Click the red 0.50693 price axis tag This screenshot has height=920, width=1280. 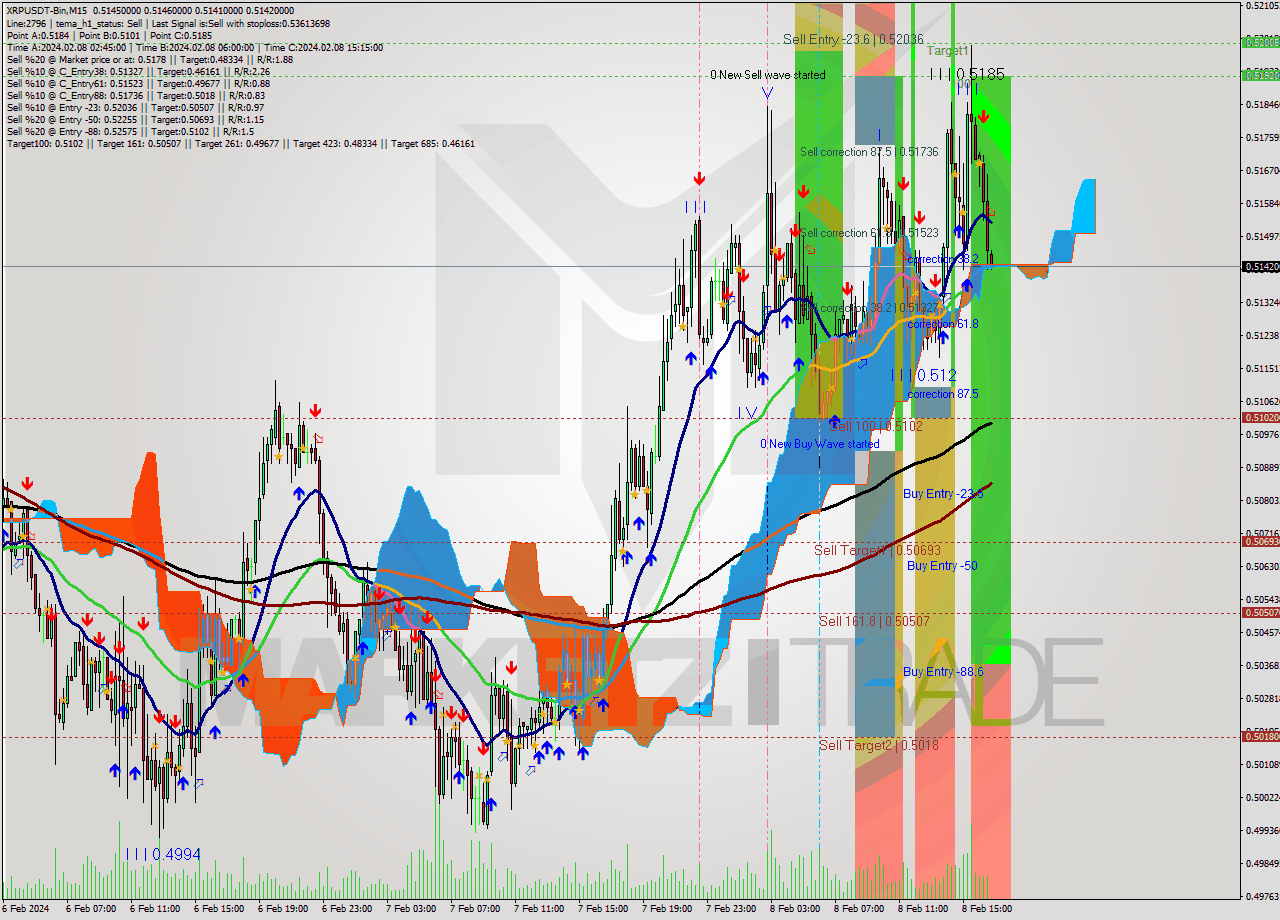pos(1260,542)
